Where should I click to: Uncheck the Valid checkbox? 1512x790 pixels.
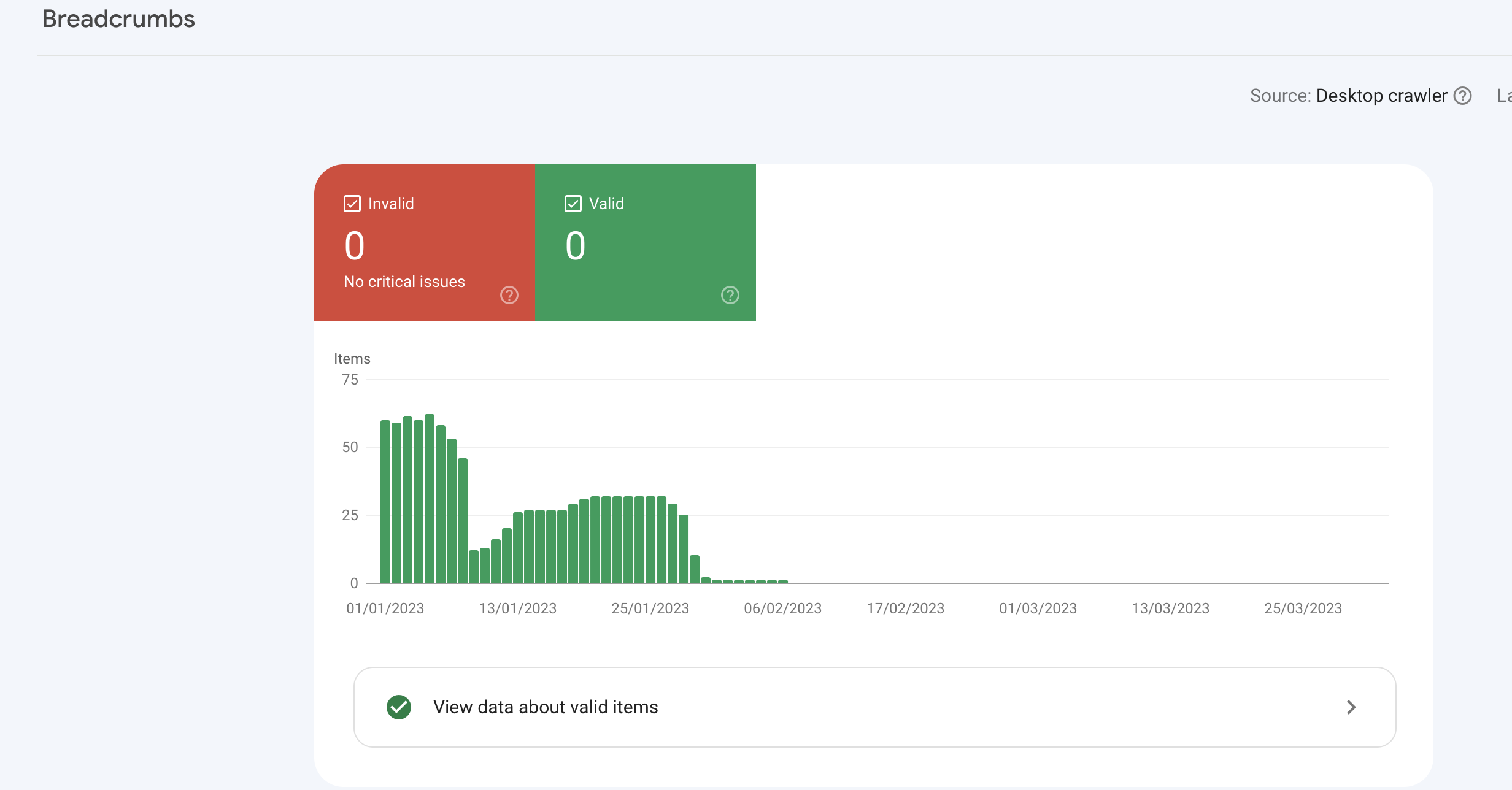(x=573, y=204)
